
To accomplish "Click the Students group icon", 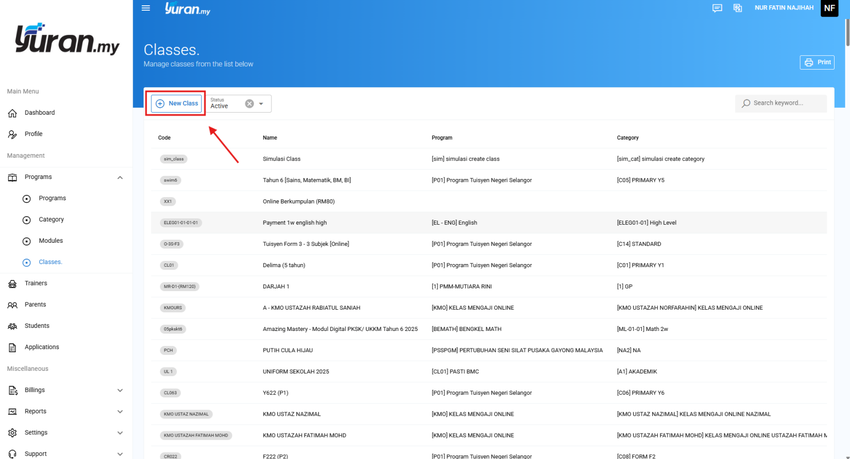I will tap(12, 326).
